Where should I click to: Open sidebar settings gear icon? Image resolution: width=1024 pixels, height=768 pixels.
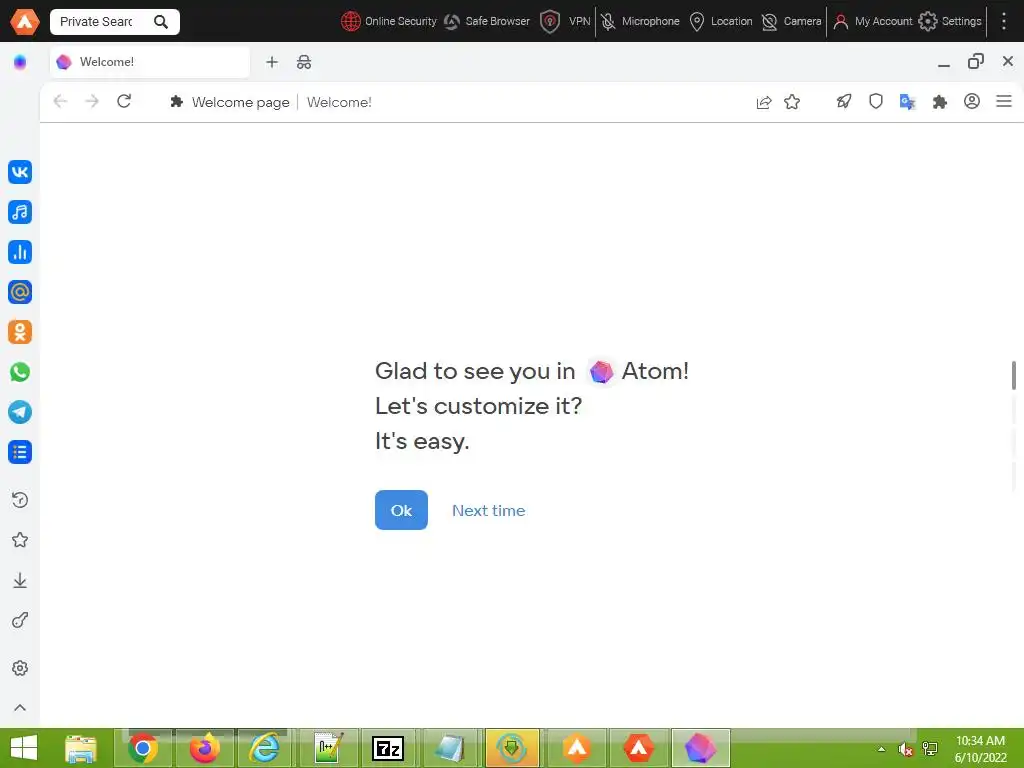[20, 668]
